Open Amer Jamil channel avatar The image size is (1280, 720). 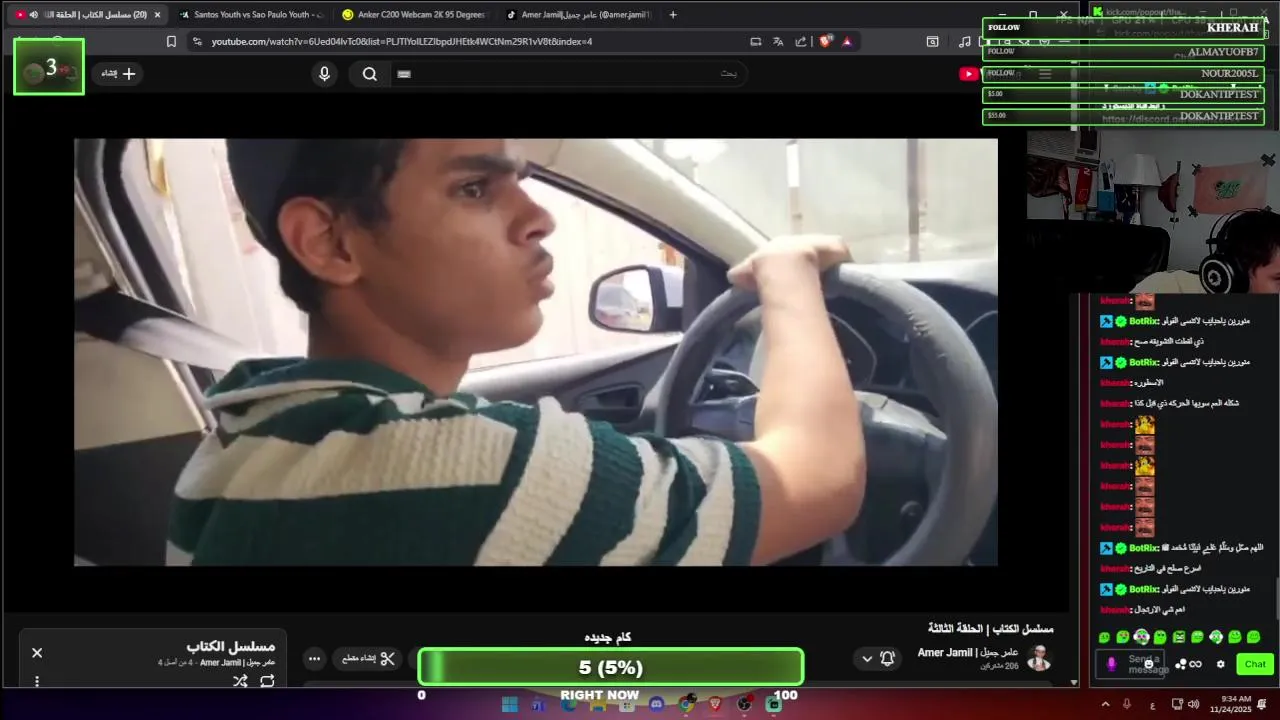(x=1040, y=658)
